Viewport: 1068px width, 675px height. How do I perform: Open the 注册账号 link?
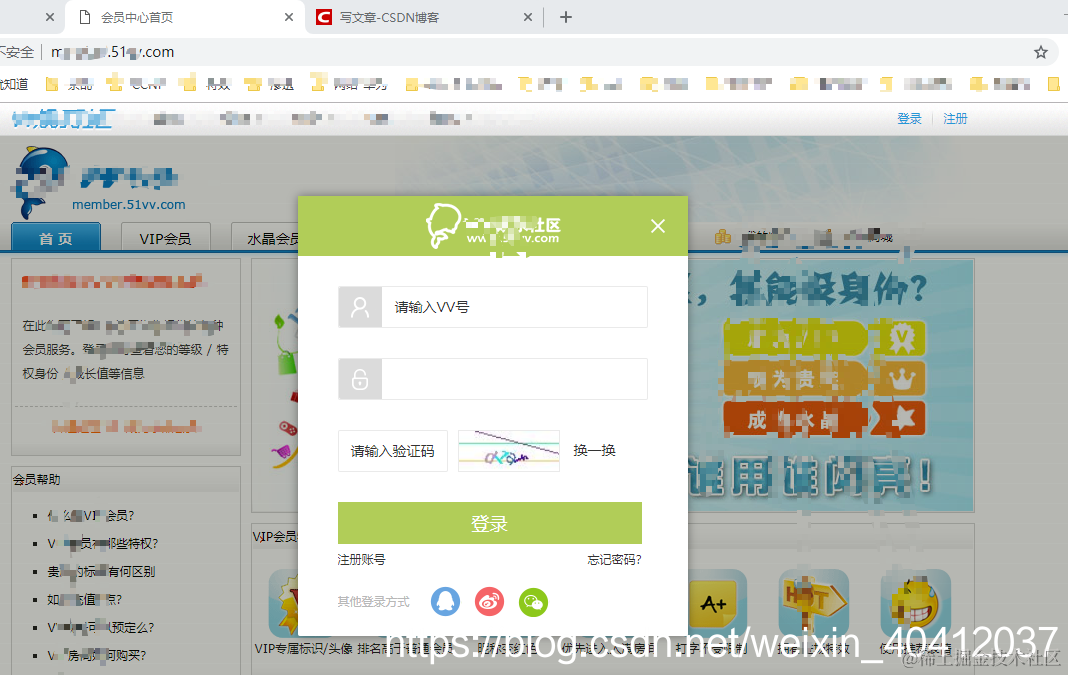click(360, 560)
